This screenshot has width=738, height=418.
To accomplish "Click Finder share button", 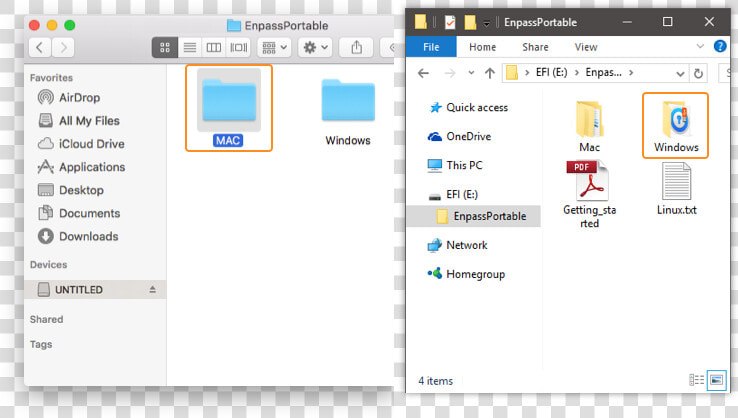I will click(x=356, y=48).
